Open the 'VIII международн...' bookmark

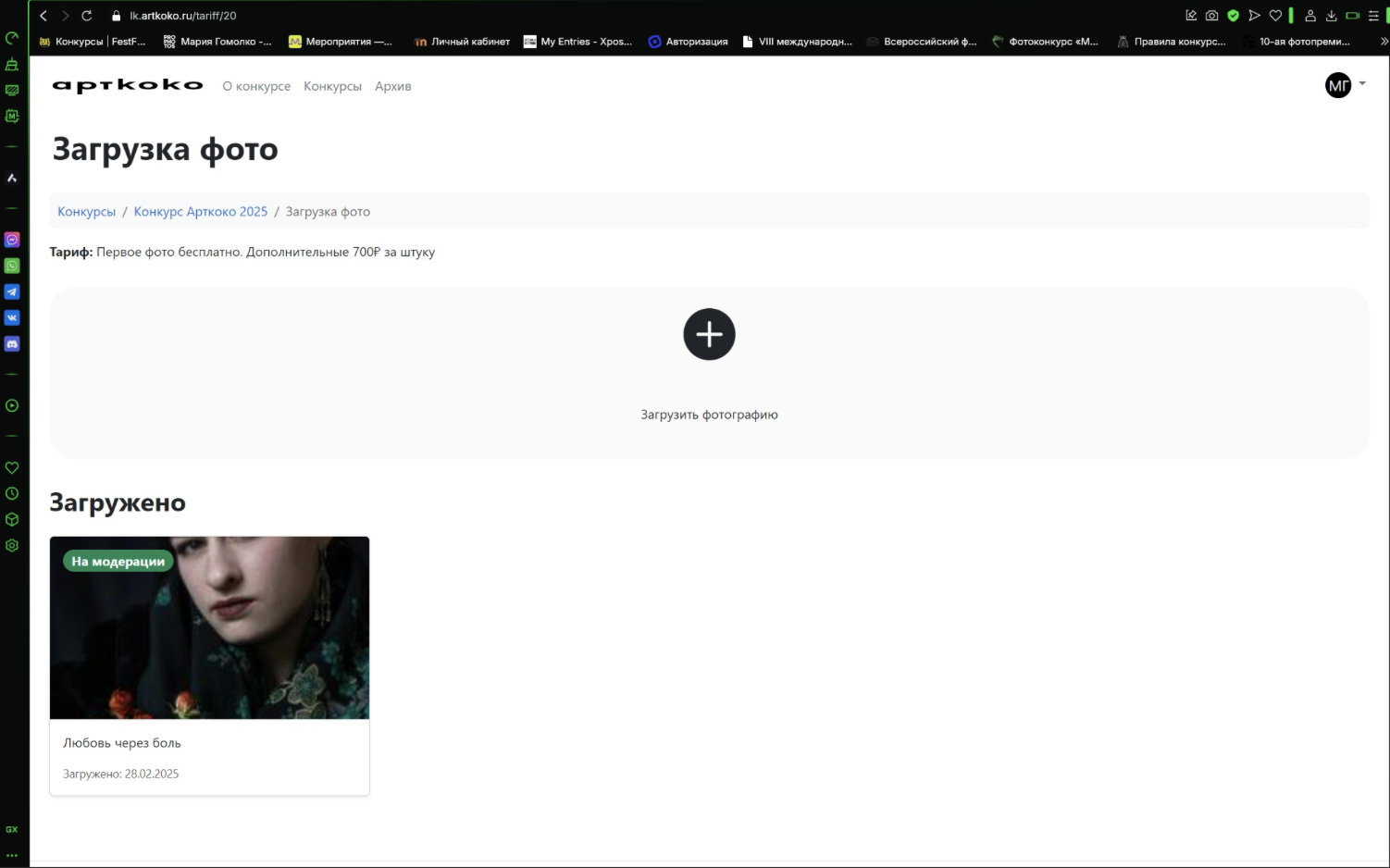point(797,42)
